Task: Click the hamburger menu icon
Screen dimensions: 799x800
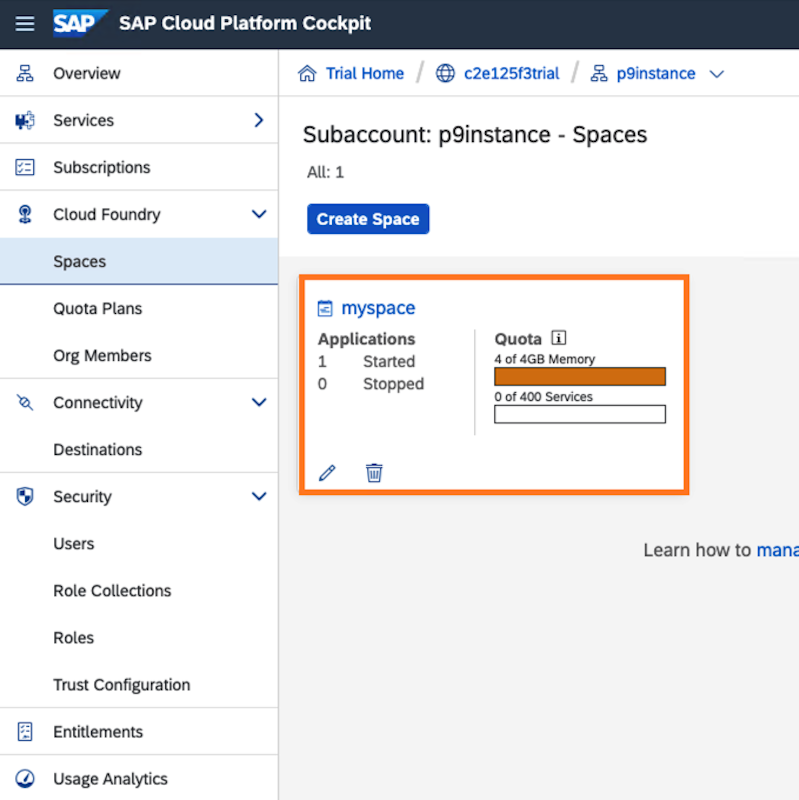Action: pos(25,23)
